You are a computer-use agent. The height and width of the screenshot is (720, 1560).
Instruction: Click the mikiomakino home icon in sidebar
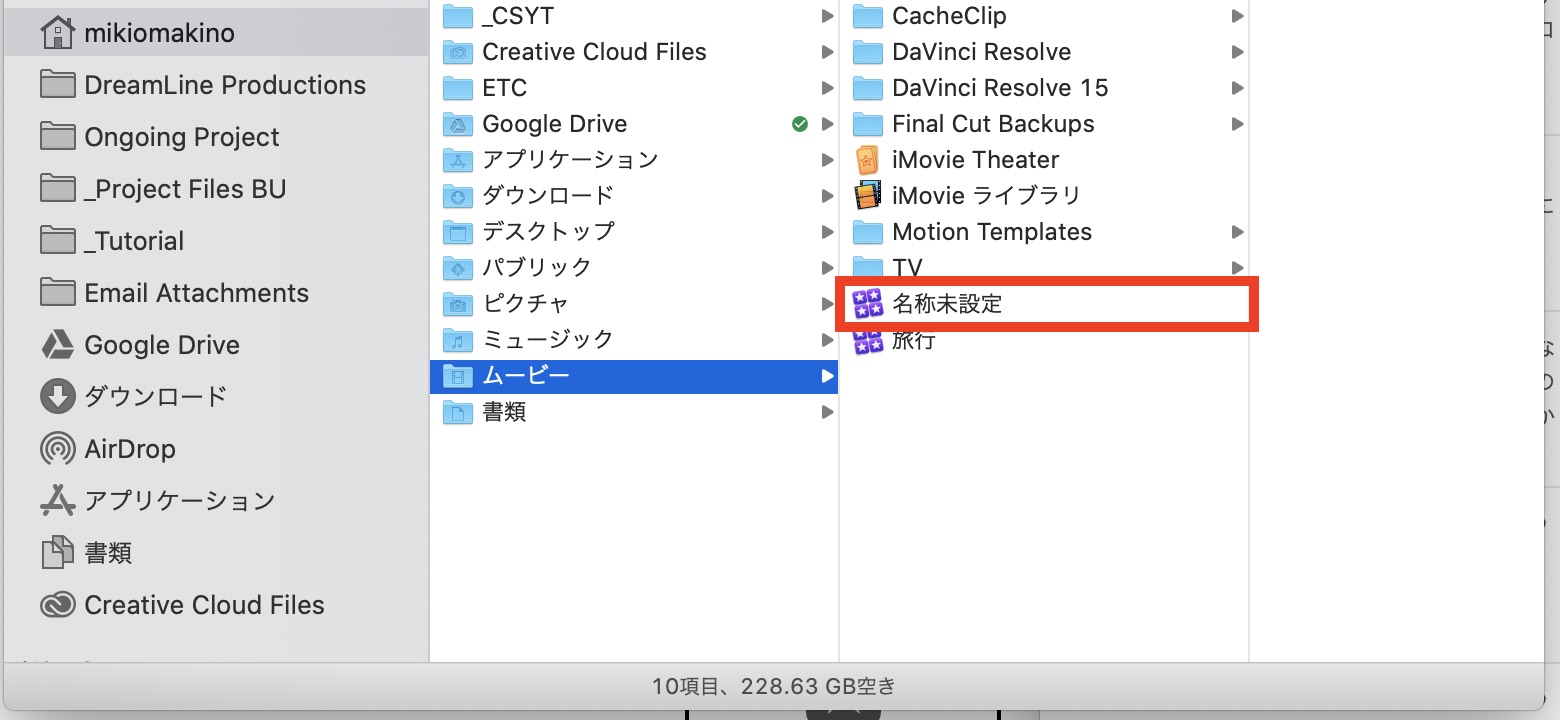(x=58, y=33)
